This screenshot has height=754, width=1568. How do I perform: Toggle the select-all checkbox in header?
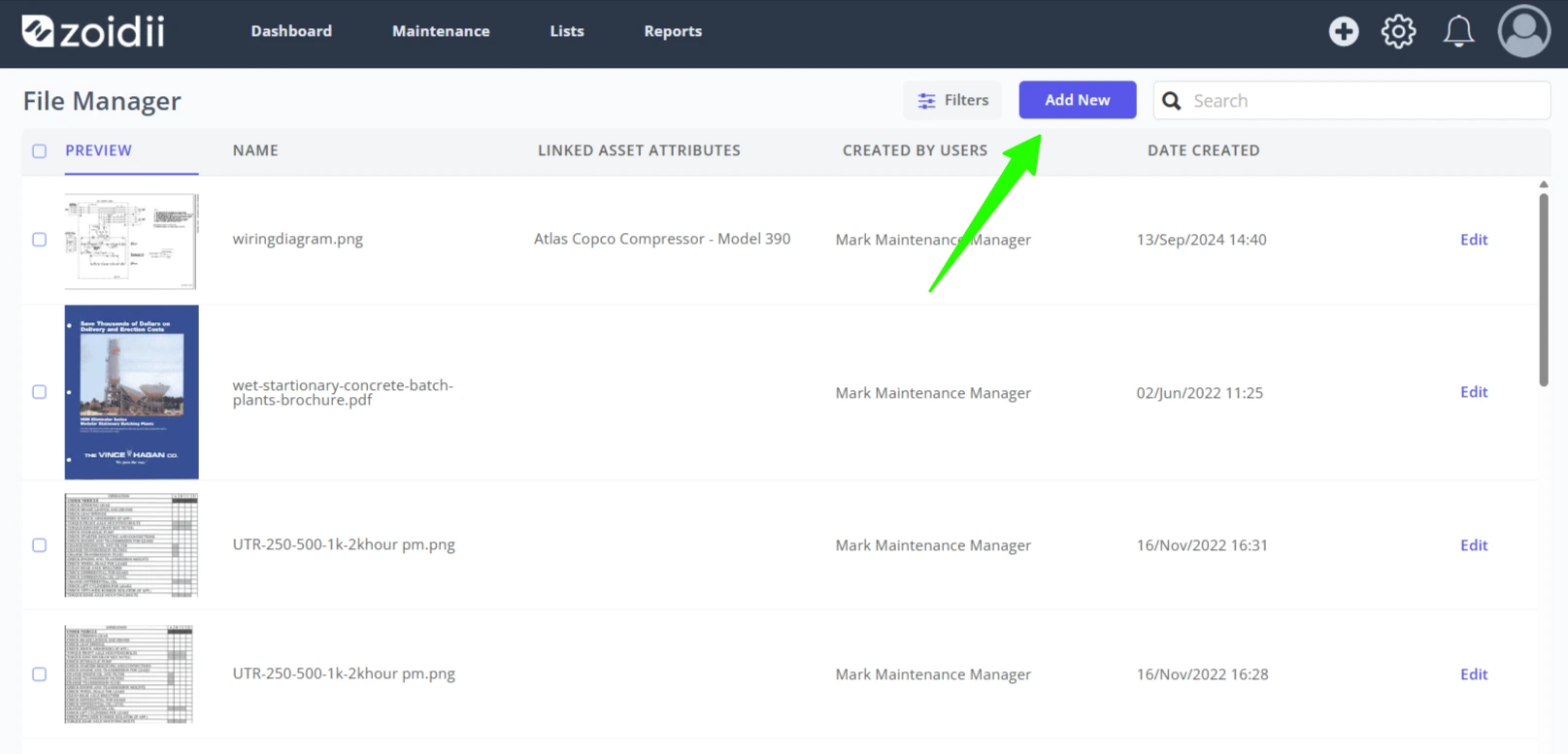(x=40, y=151)
